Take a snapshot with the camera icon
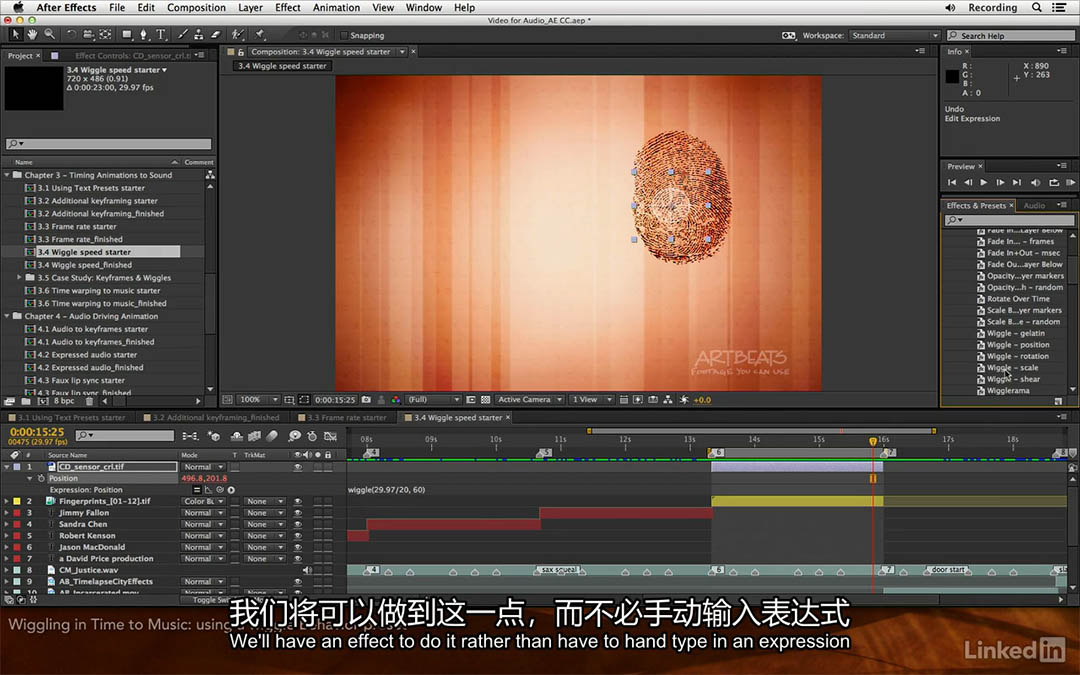 point(366,399)
